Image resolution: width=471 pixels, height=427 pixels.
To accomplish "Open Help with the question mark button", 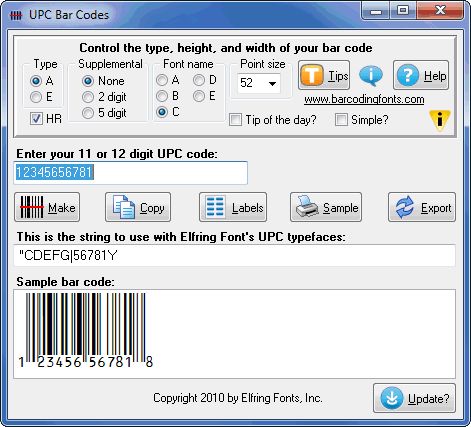I will 421,75.
